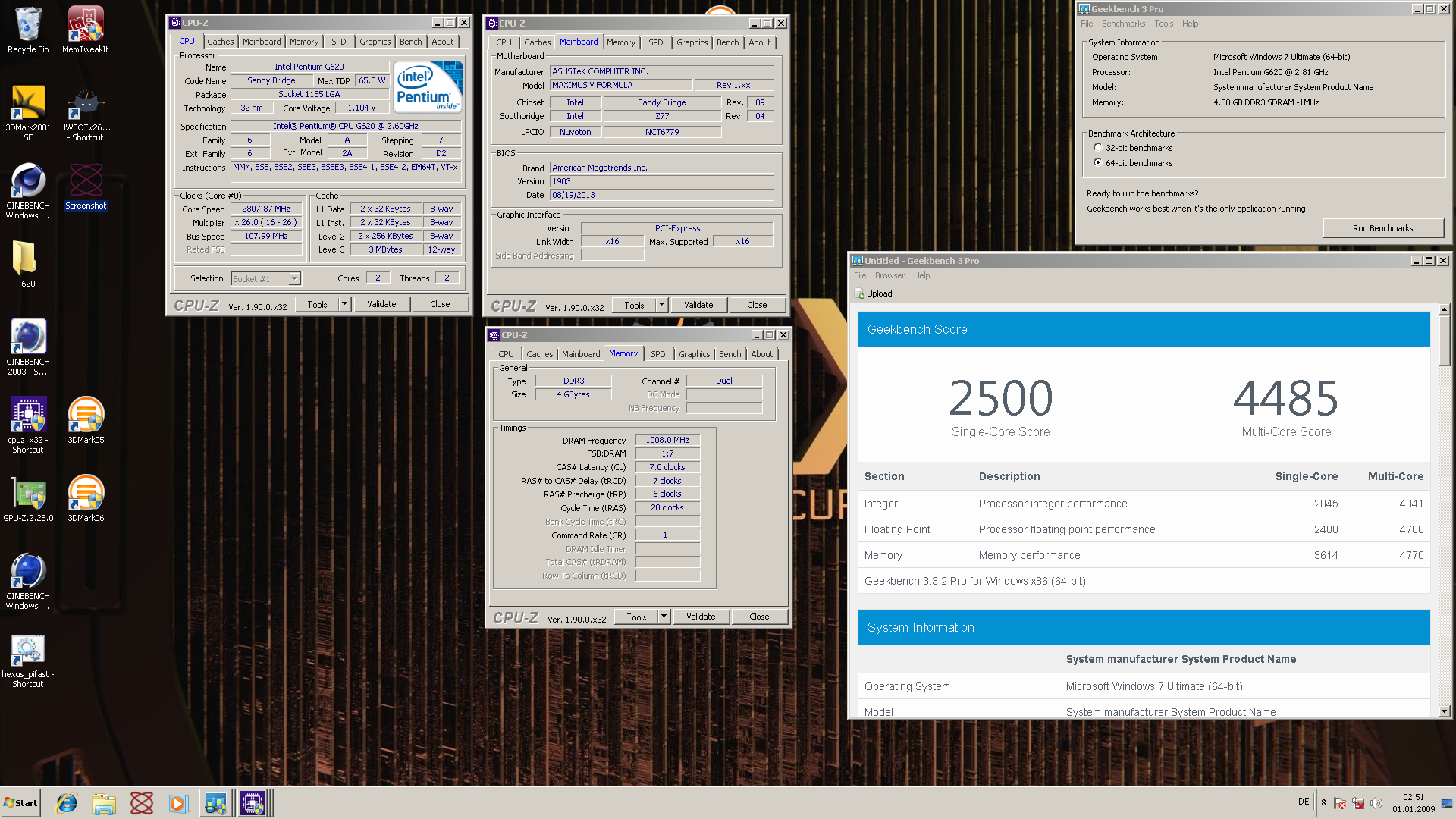Open Windows Explorer folder in the taskbar
1456x819 pixels.
click(x=104, y=803)
